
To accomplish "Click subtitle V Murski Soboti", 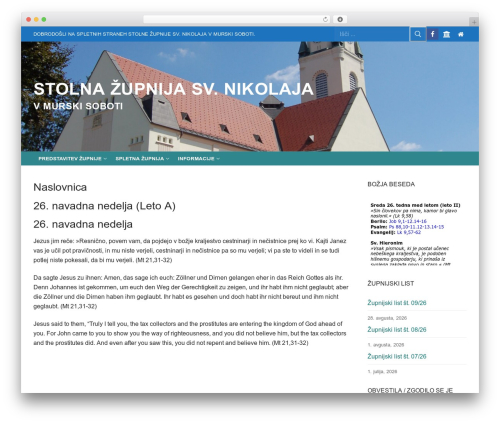I will pos(78,106).
